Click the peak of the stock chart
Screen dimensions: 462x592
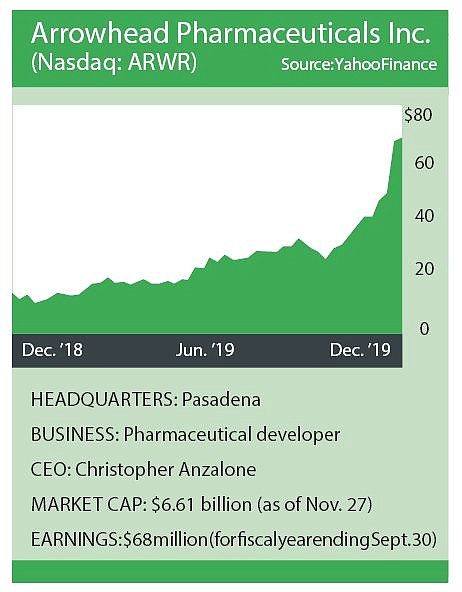pyautogui.click(x=401, y=139)
